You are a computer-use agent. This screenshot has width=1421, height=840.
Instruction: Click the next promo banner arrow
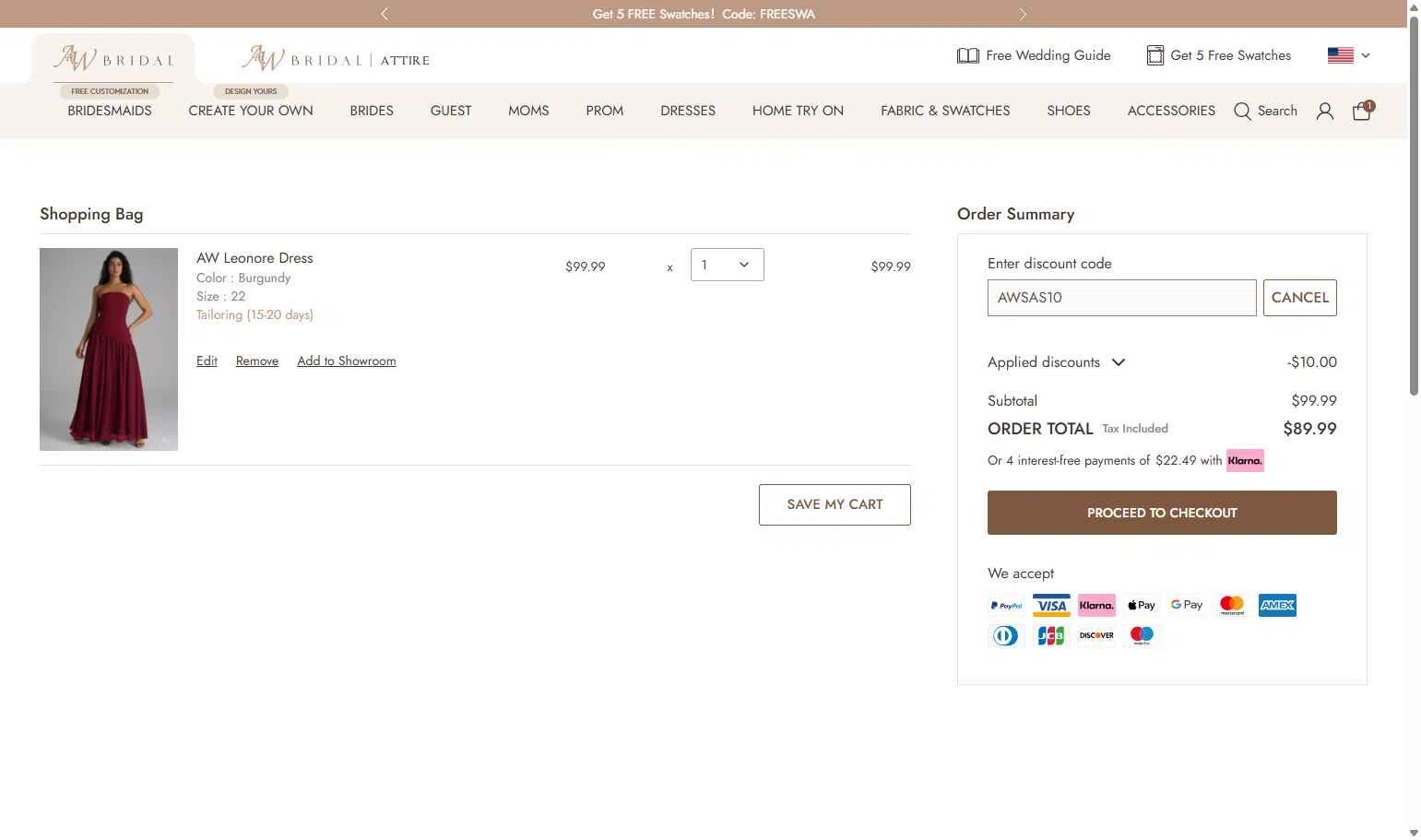(x=1023, y=14)
